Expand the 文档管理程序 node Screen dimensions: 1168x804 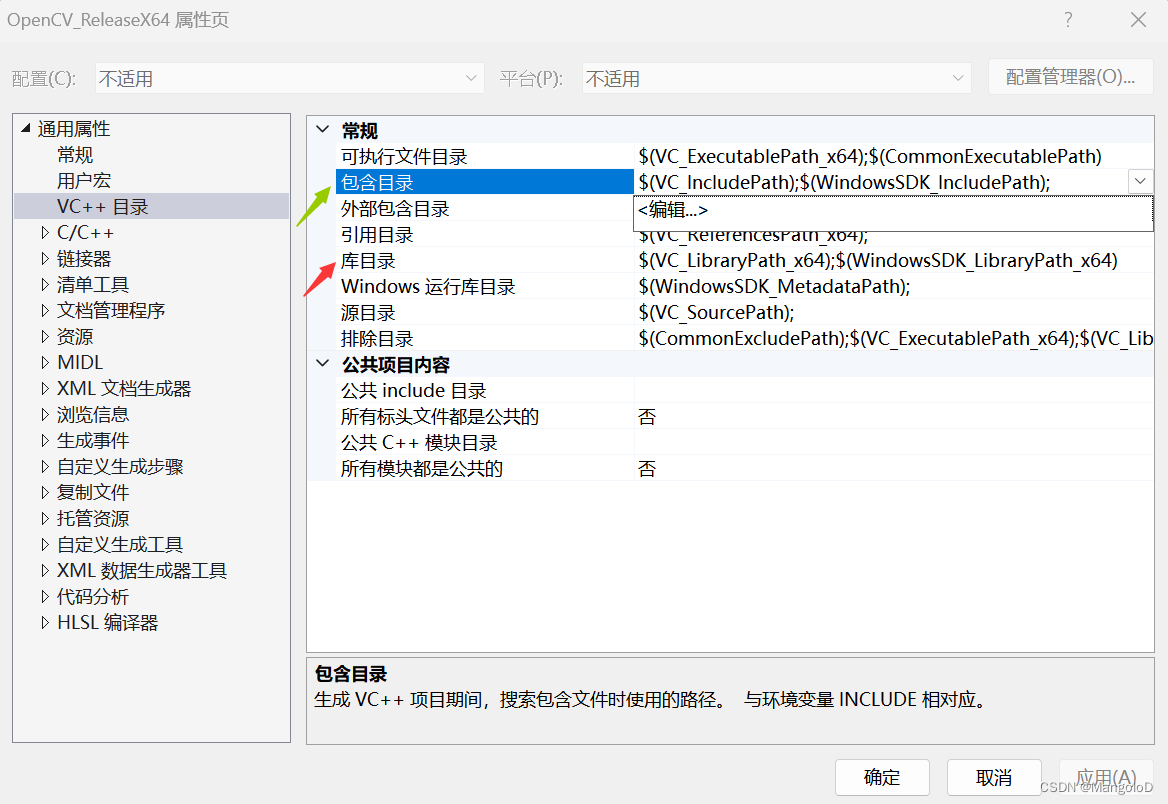point(45,311)
